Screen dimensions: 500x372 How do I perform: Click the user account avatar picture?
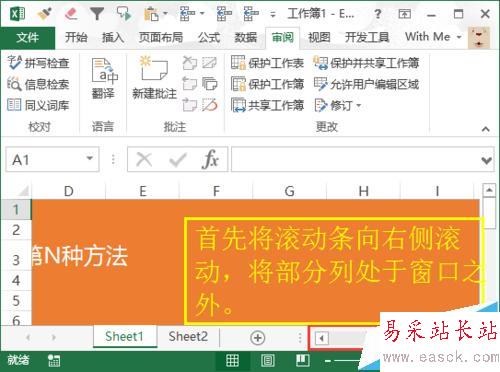(x=479, y=38)
